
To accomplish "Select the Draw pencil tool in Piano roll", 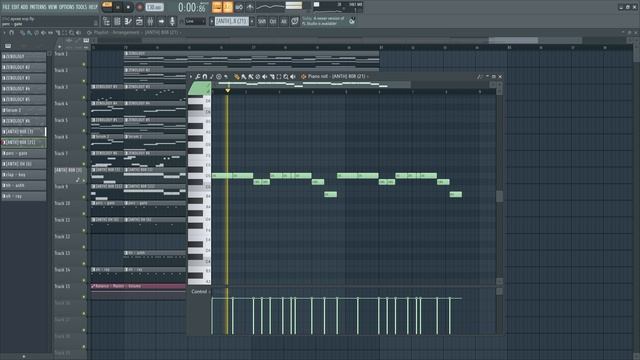I will 237,77.
